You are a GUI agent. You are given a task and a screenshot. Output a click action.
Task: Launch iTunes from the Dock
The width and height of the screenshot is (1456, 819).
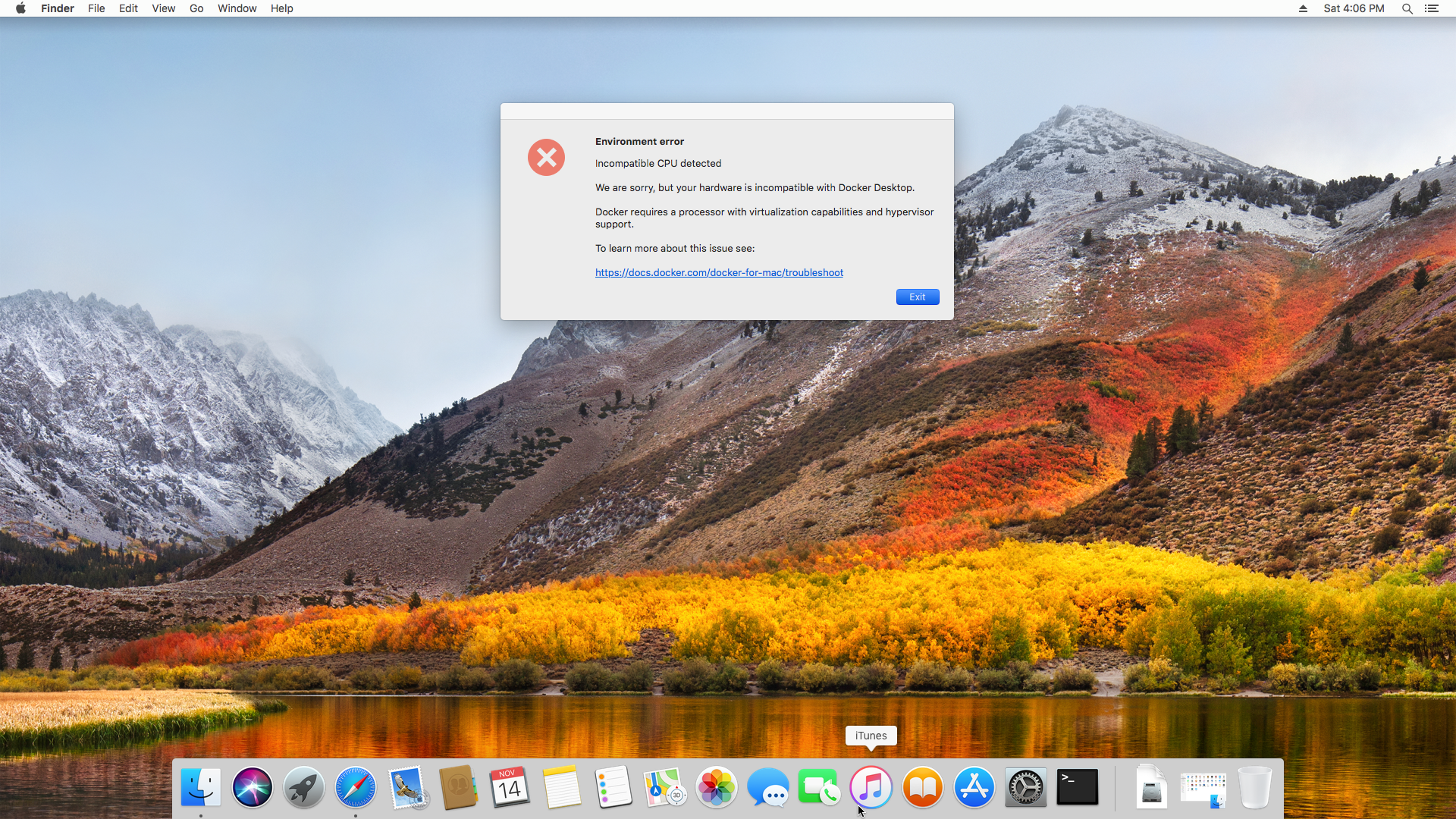click(871, 787)
